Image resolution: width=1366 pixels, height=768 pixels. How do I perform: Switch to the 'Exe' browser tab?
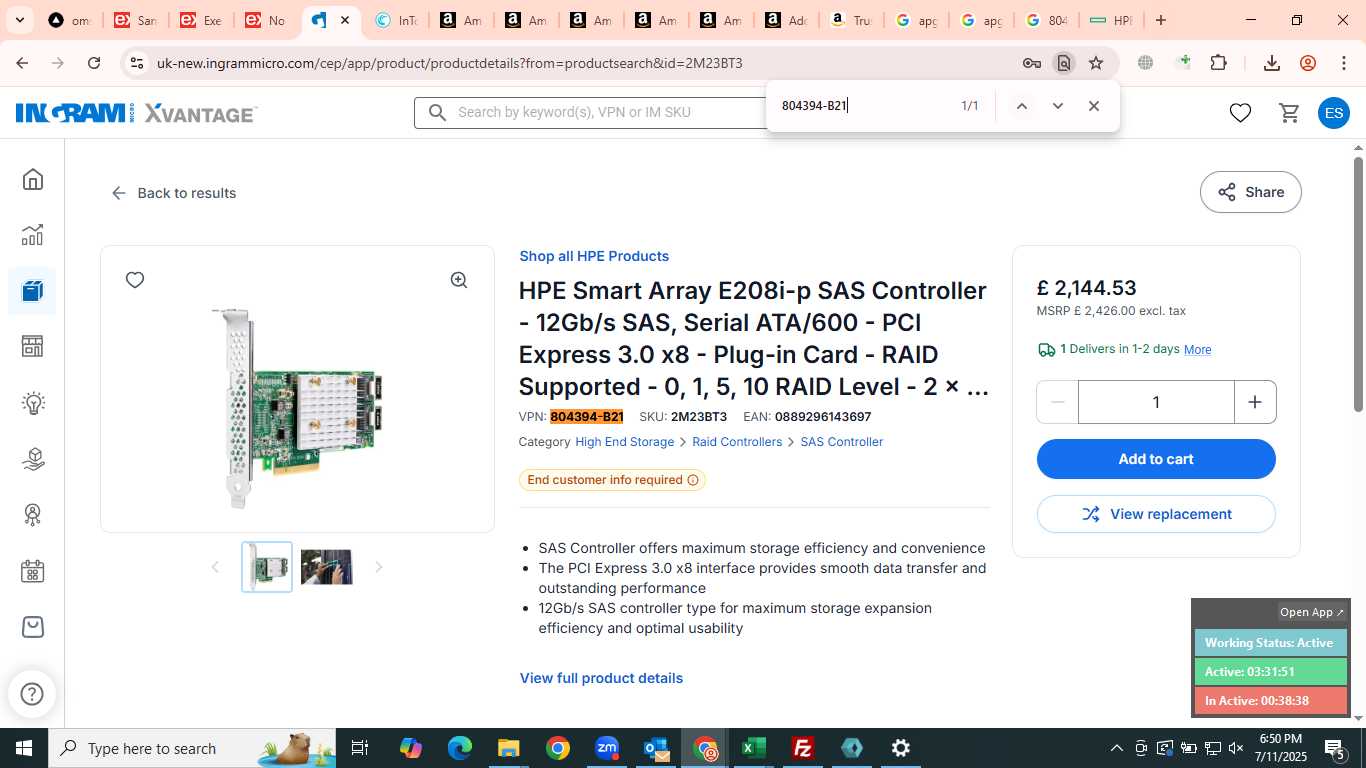(x=200, y=20)
